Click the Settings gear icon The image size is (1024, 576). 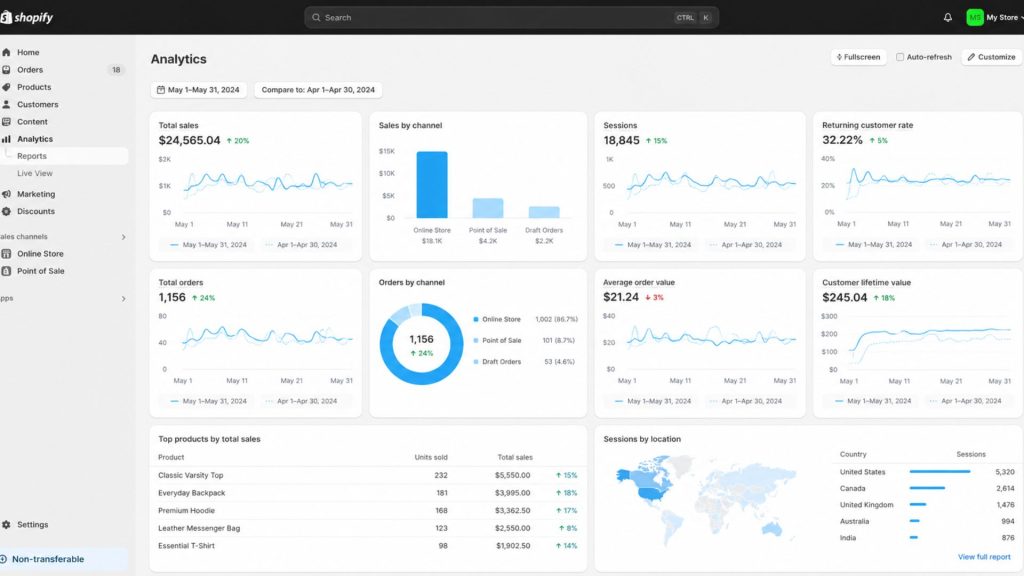(x=7, y=524)
